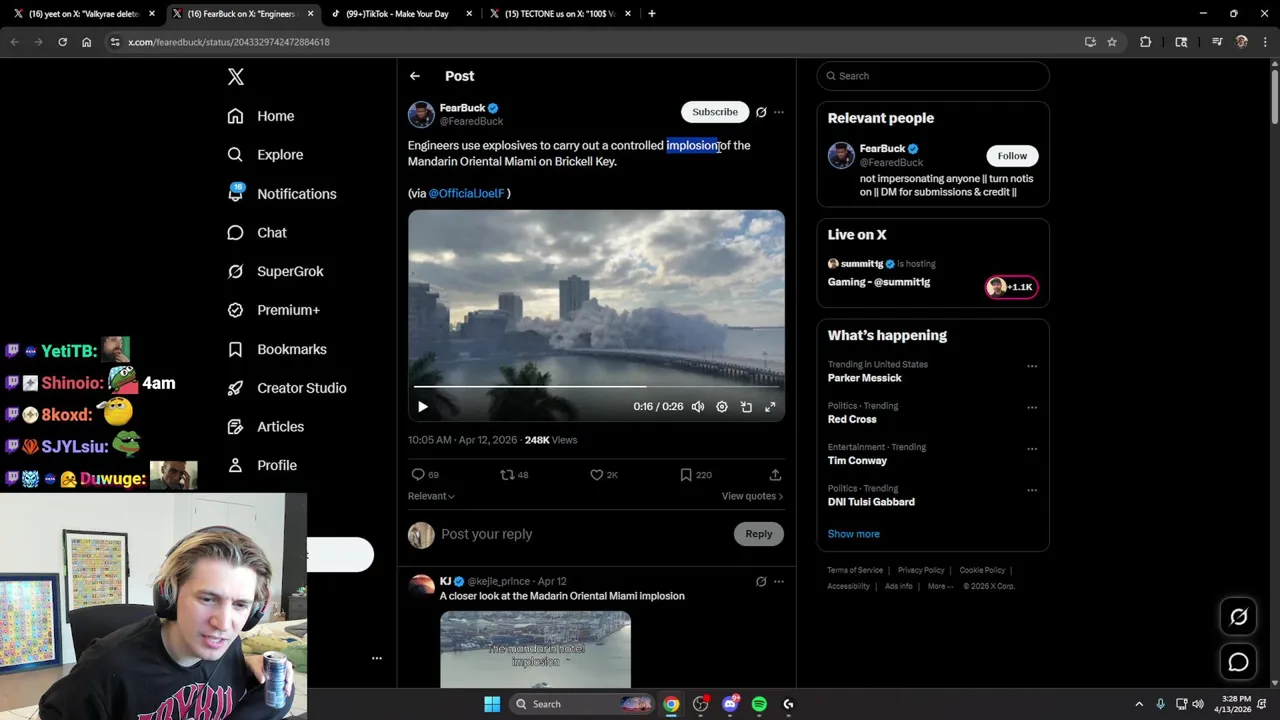Open View quotes link

coord(752,496)
